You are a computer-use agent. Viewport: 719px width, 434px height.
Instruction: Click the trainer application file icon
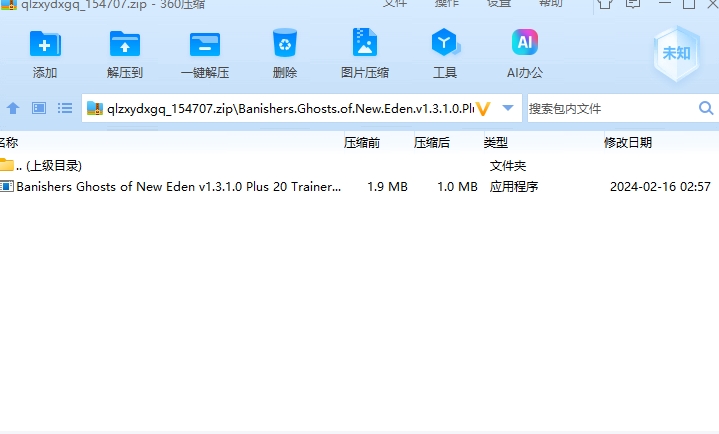7,186
